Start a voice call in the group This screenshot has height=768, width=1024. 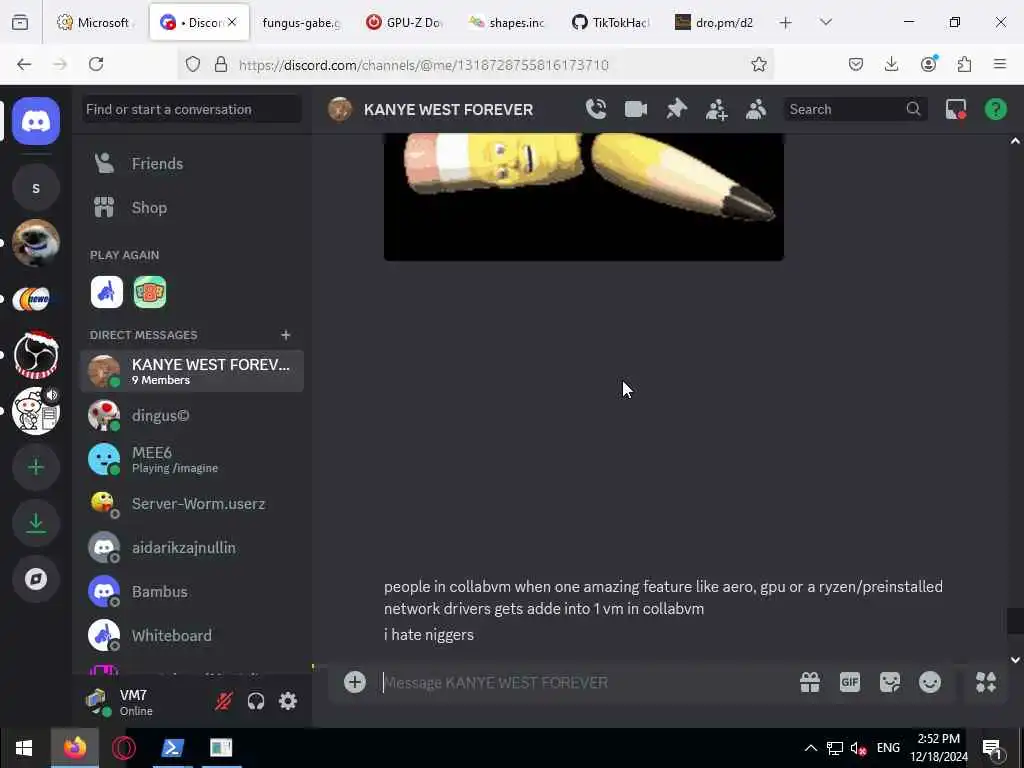click(x=596, y=109)
